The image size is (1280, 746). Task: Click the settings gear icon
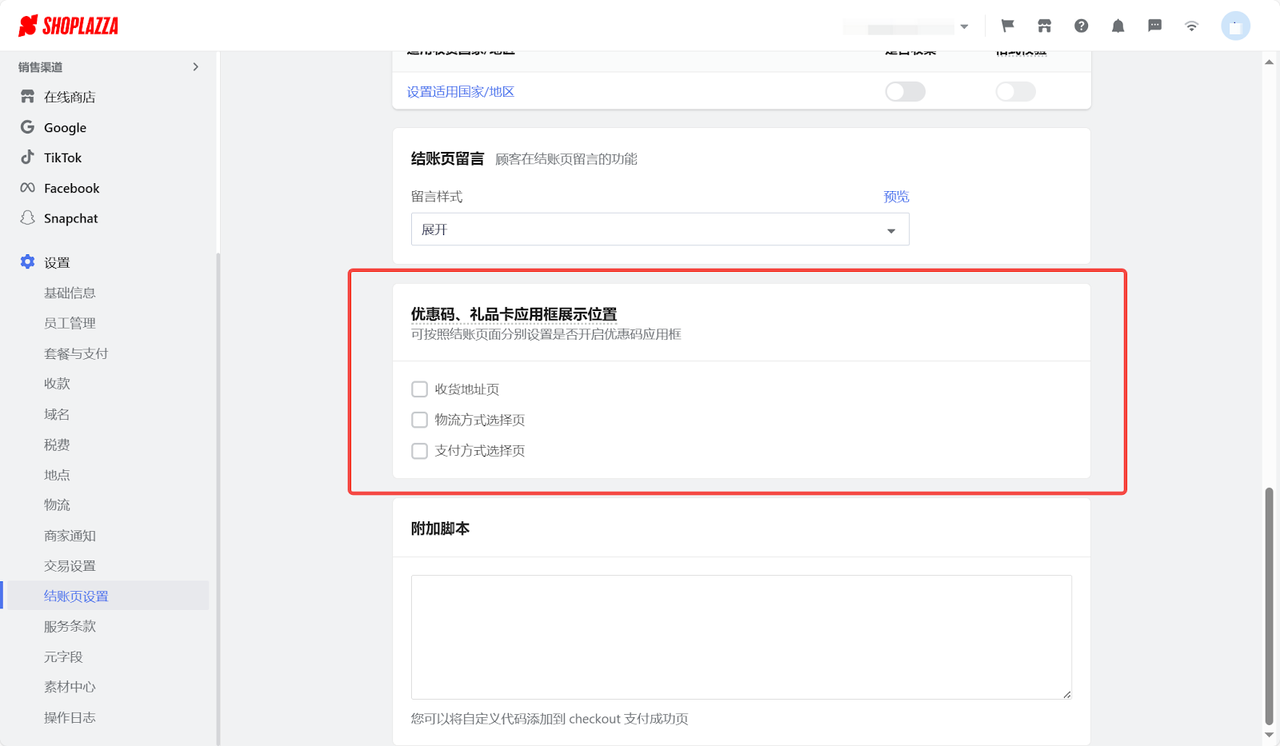point(26,261)
